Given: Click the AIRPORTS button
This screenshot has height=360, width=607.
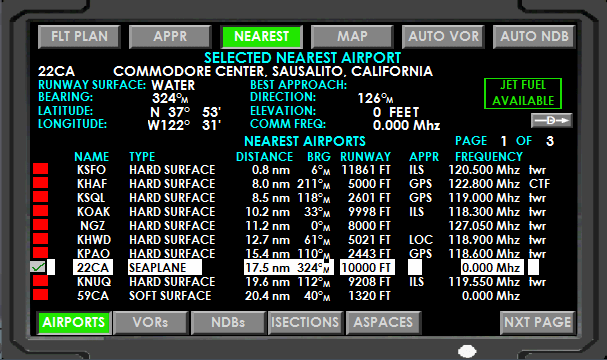Looking at the screenshot, I should point(74,322).
